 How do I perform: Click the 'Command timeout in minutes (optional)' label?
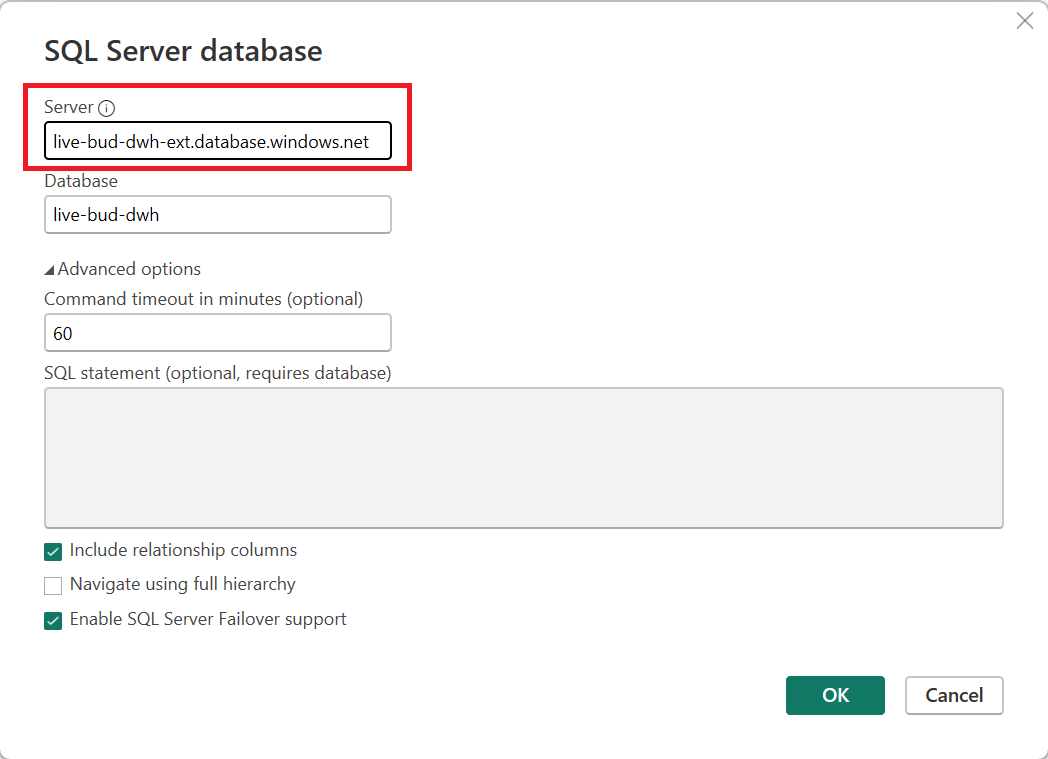coord(204,299)
